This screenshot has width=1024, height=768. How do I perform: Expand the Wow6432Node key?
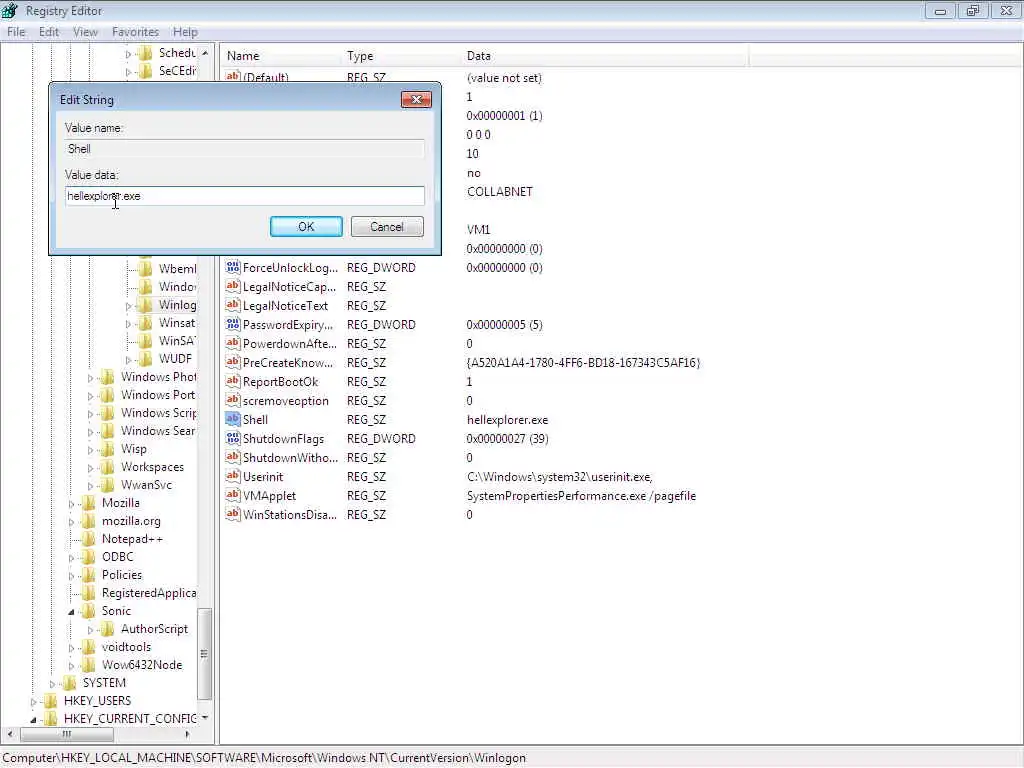71,665
